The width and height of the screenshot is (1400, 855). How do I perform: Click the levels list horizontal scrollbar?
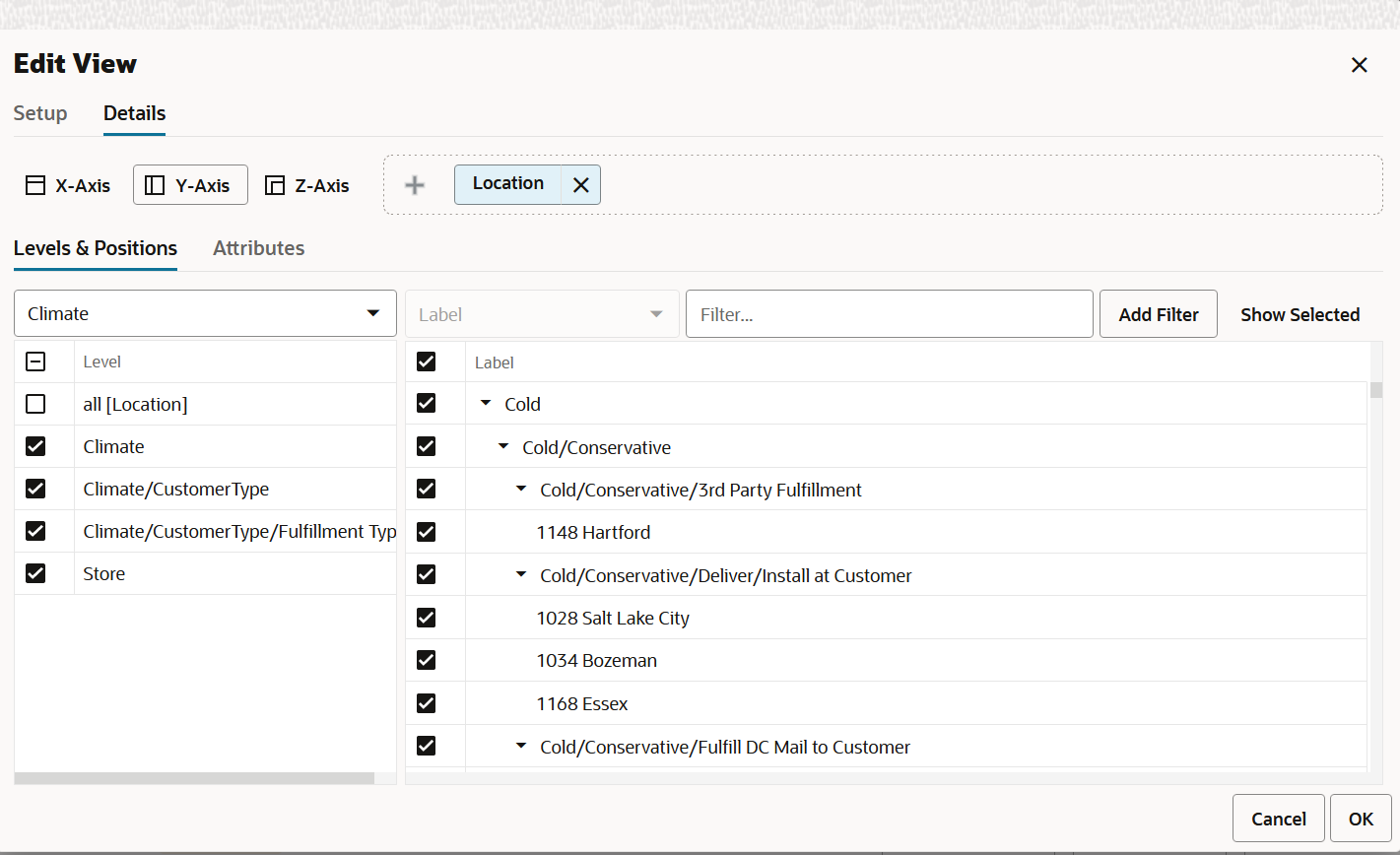(194, 778)
